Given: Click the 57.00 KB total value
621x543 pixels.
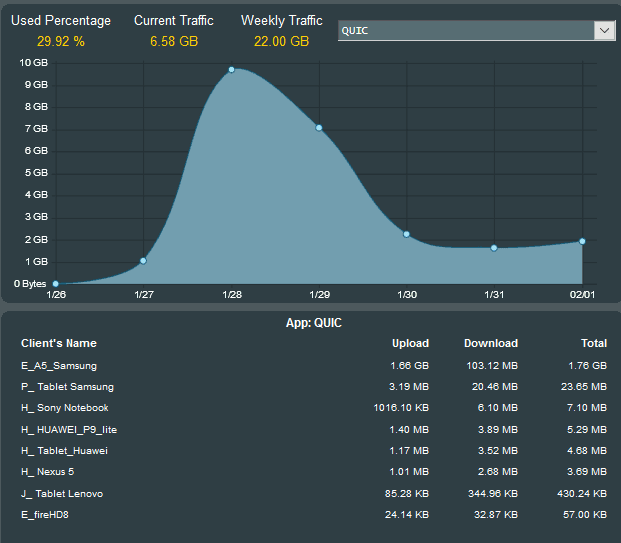Looking at the screenshot, I should click(x=585, y=515).
